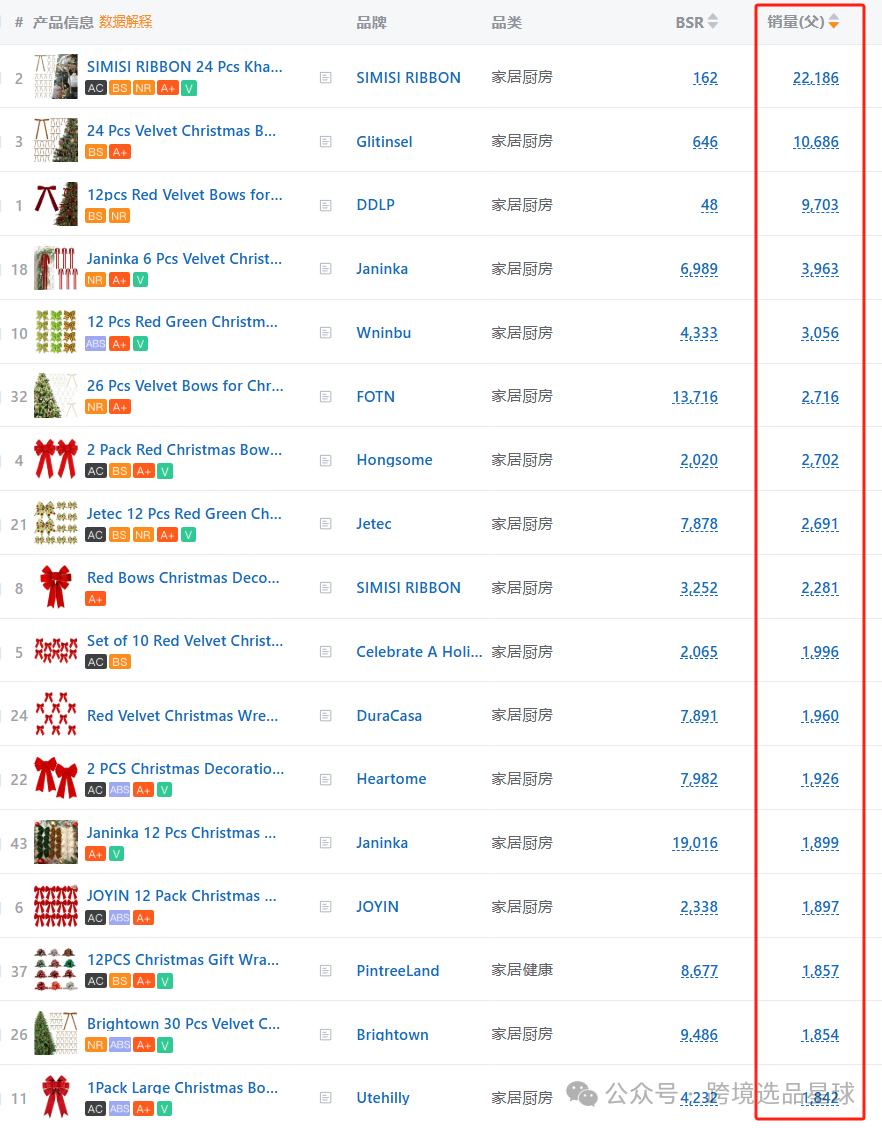Click BSR value 13,716

pyautogui.click(x=695, y=397)
